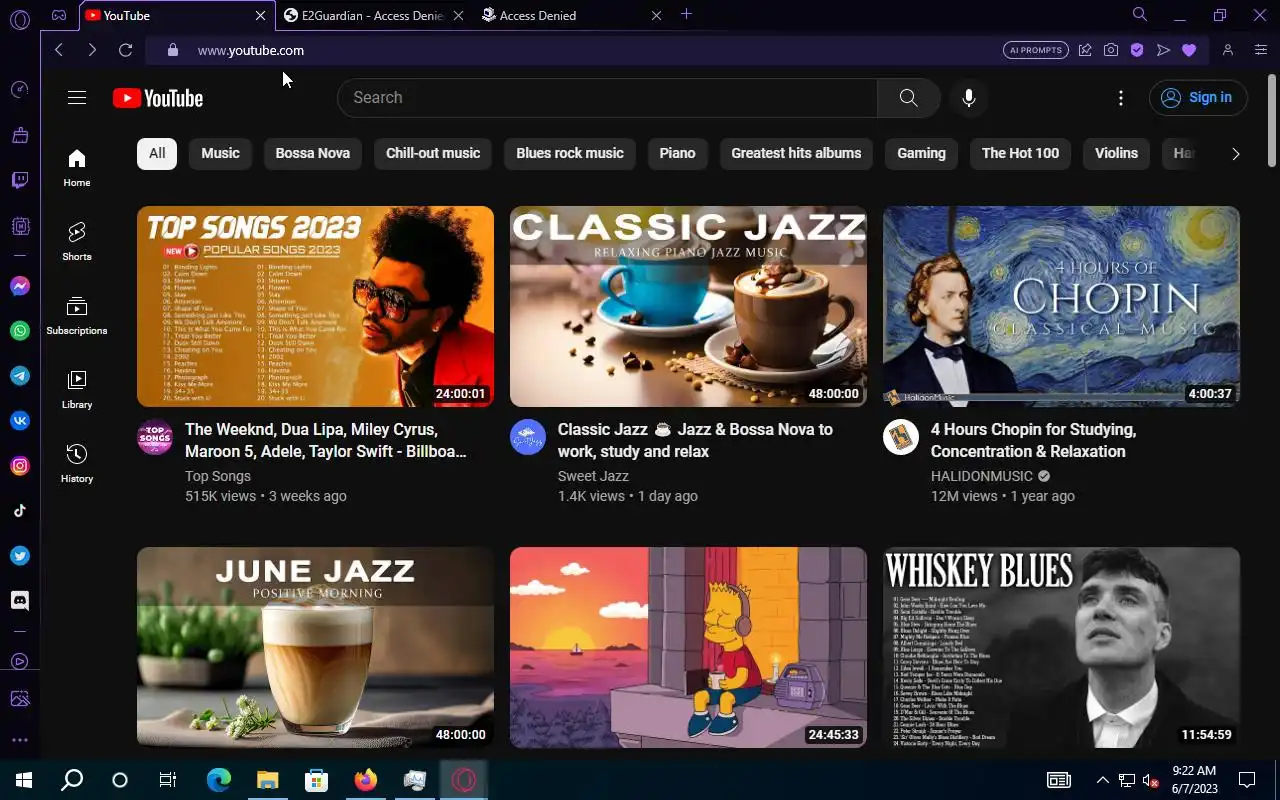Screen dimensions: 1280x800
Task: Open History in YouTube sidebar
Action: [77, 464]
